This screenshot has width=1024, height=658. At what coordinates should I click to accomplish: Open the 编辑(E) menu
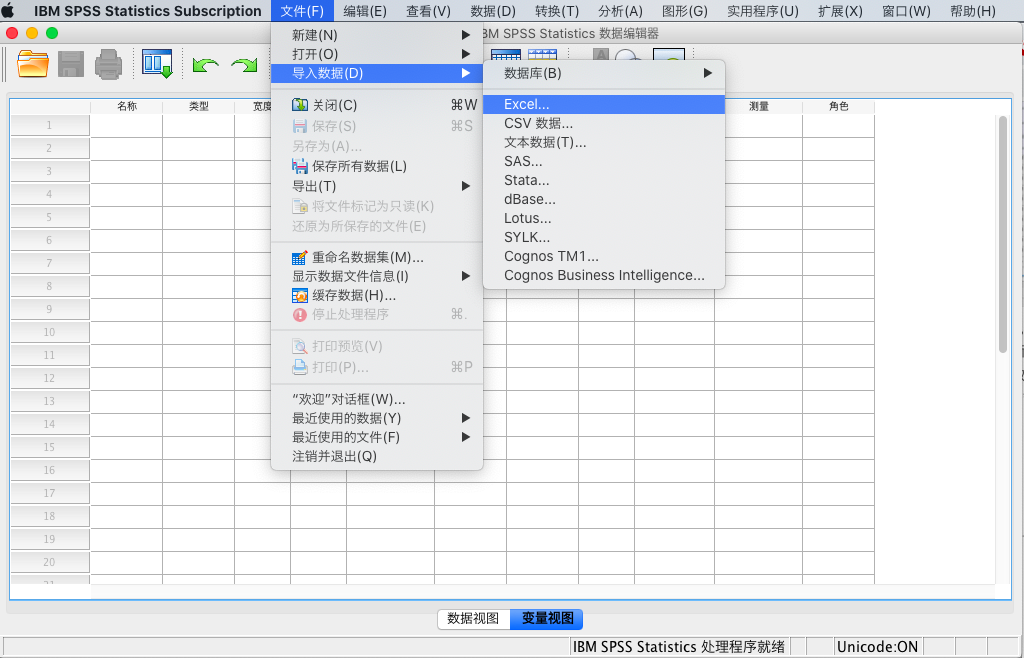tap(365, 10)
